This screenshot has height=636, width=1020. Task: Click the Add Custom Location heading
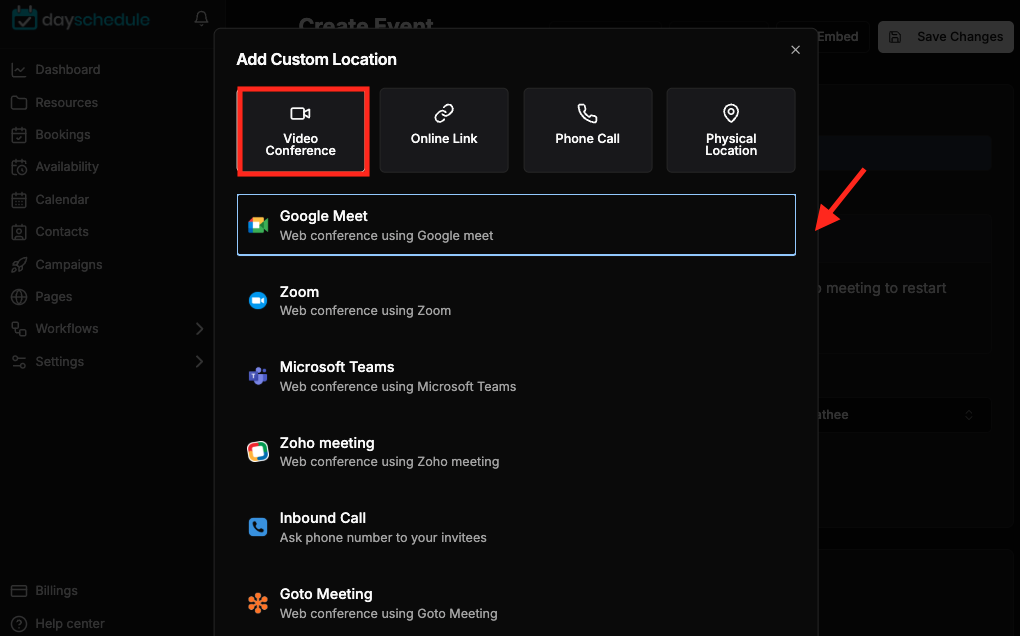pos(316,59)
